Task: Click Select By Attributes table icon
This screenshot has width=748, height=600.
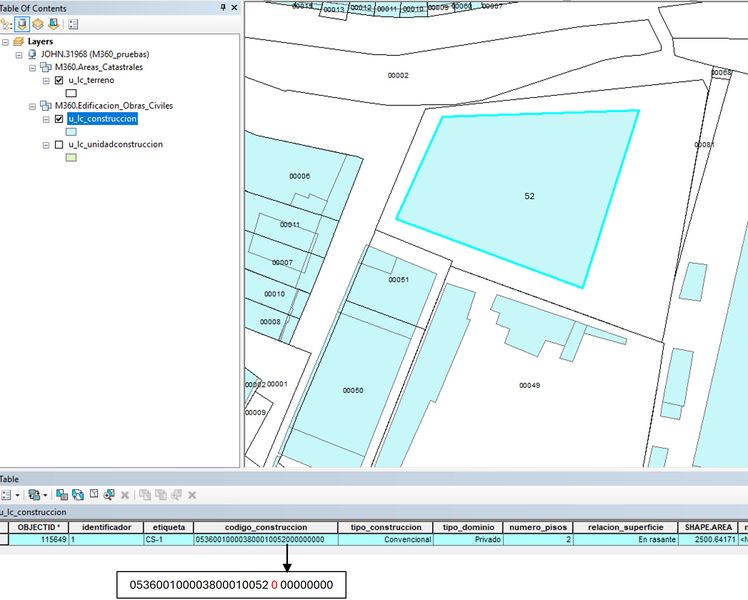Action: click(62, 495)
